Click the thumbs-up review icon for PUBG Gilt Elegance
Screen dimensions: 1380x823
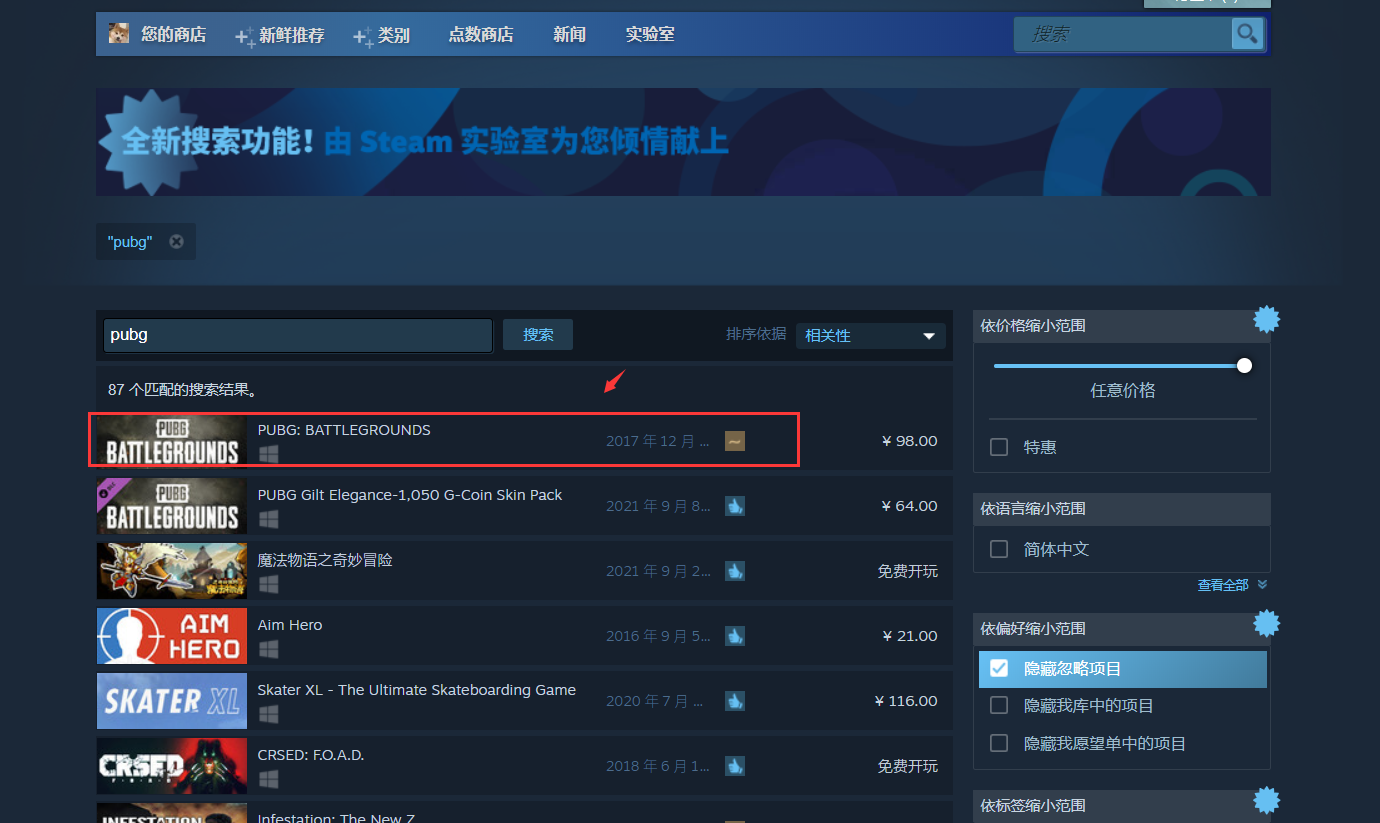coord(735,506)
